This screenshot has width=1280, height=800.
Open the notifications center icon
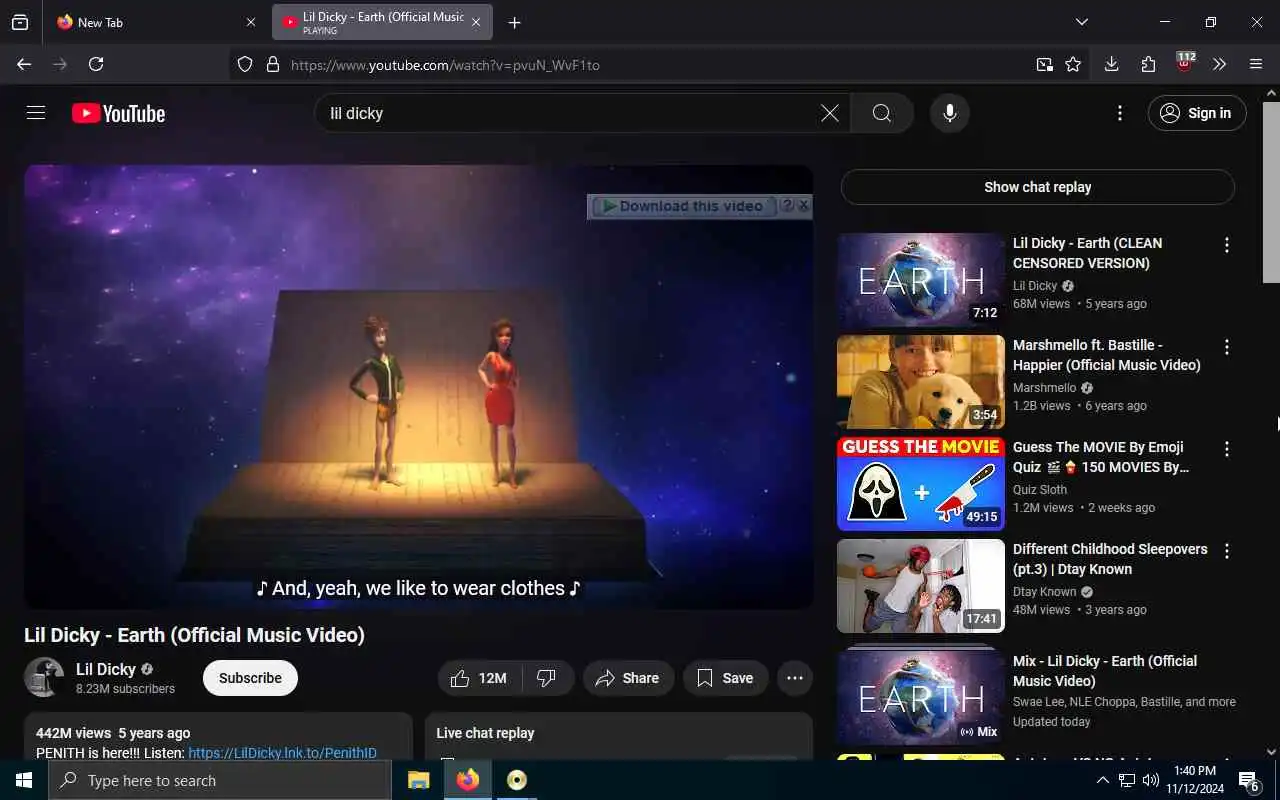tap(1249, 780)
